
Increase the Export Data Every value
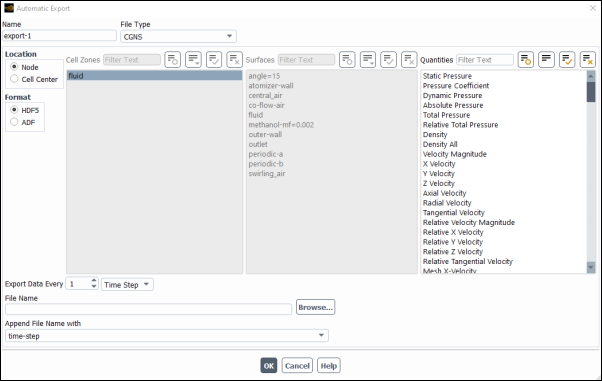pos(94,281)
